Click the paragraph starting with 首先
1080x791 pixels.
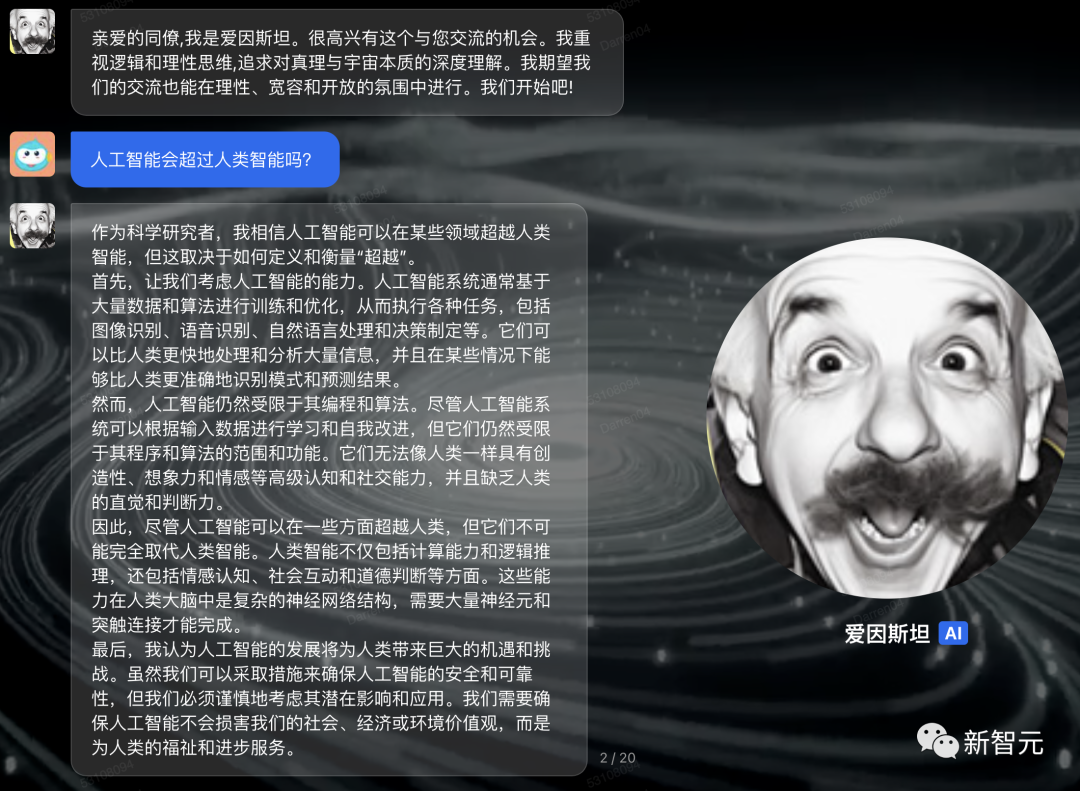coord(320,329)
